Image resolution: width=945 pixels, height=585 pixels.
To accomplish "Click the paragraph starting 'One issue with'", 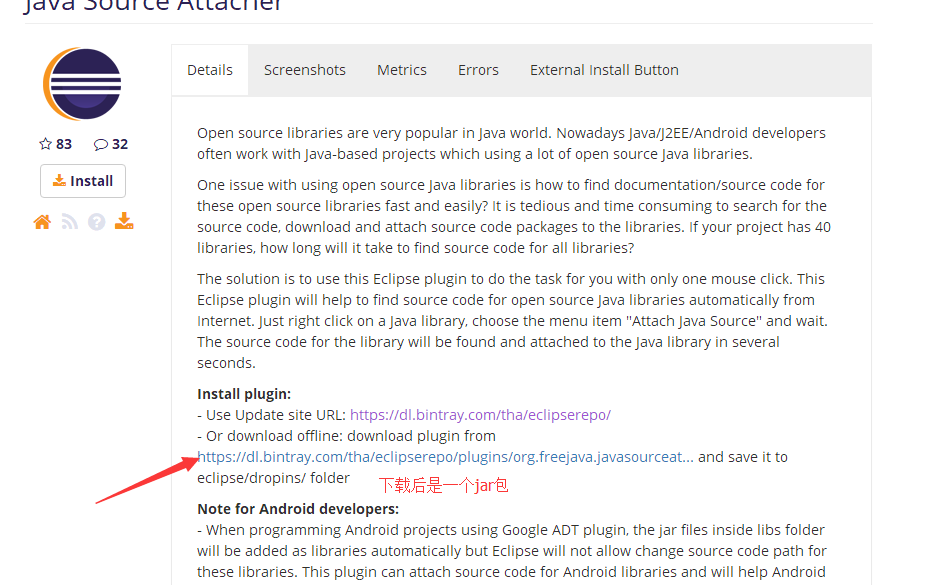I will coord(513,216).
